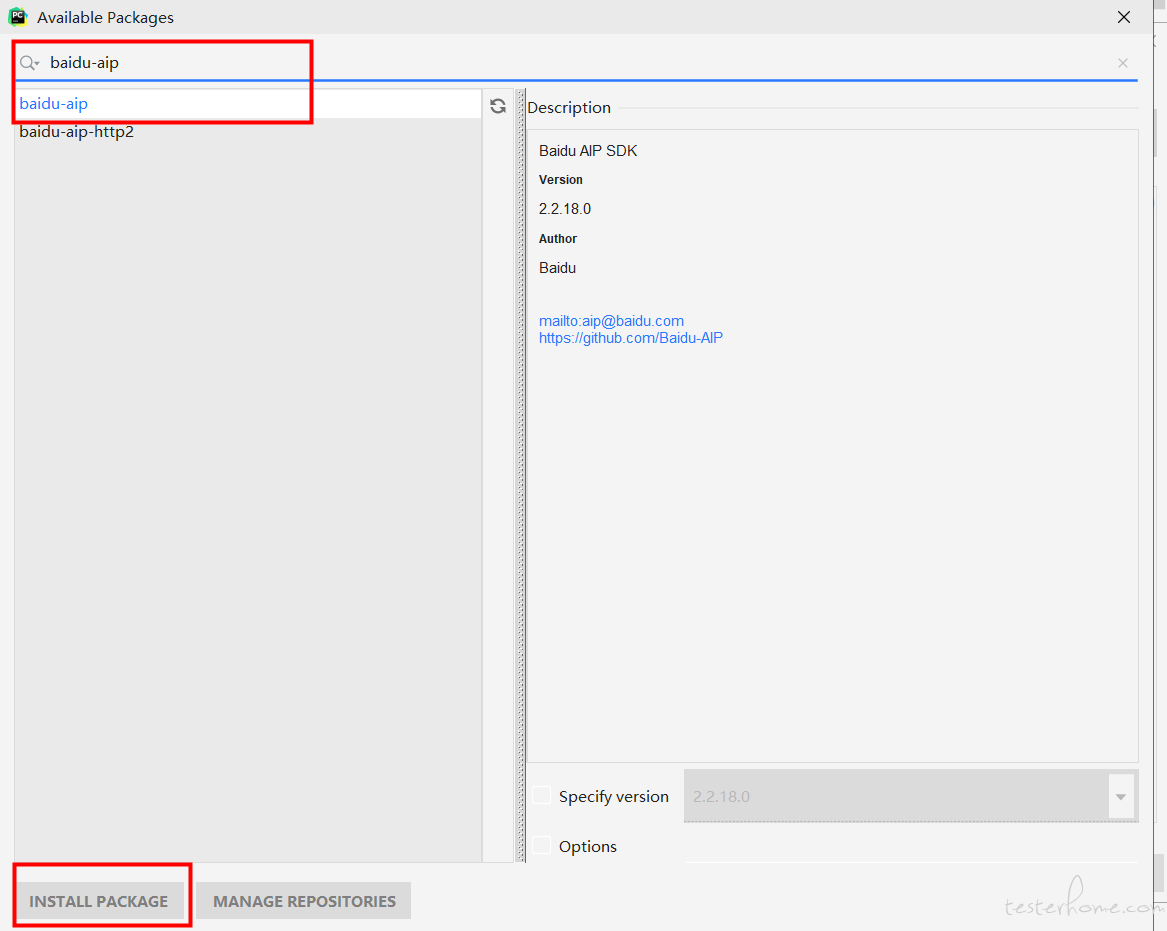Click the search magnifier icon
This screenshot has width=1167, height=931.
coord(28,63)
